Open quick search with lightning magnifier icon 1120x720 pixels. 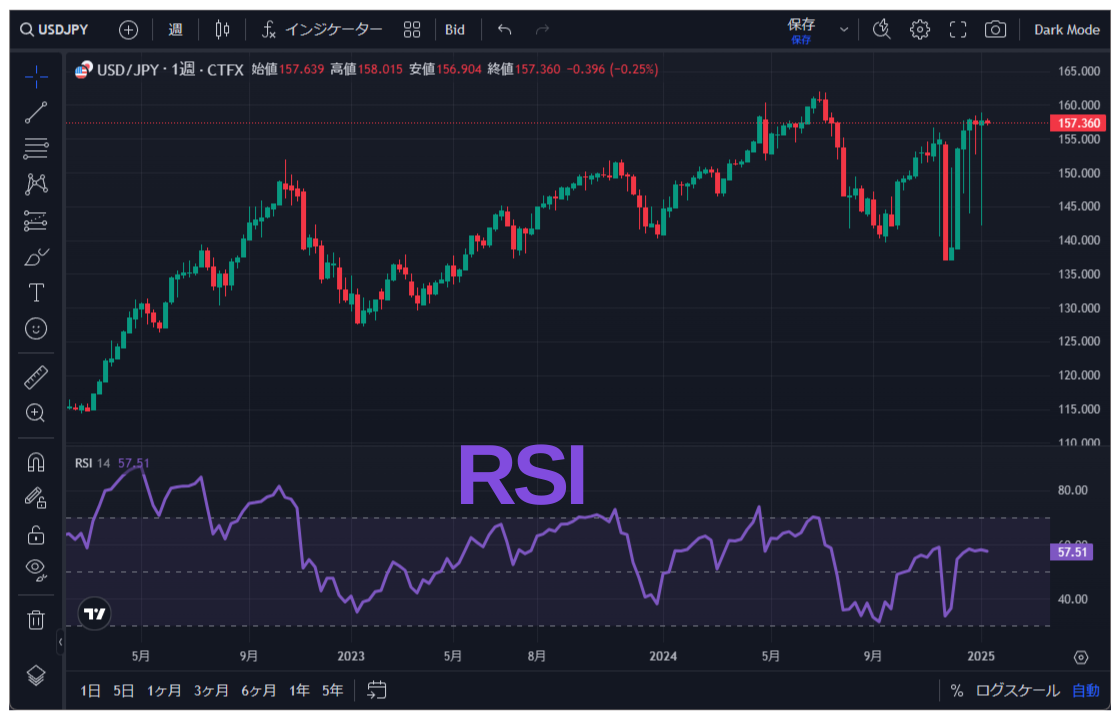(882, 30)
